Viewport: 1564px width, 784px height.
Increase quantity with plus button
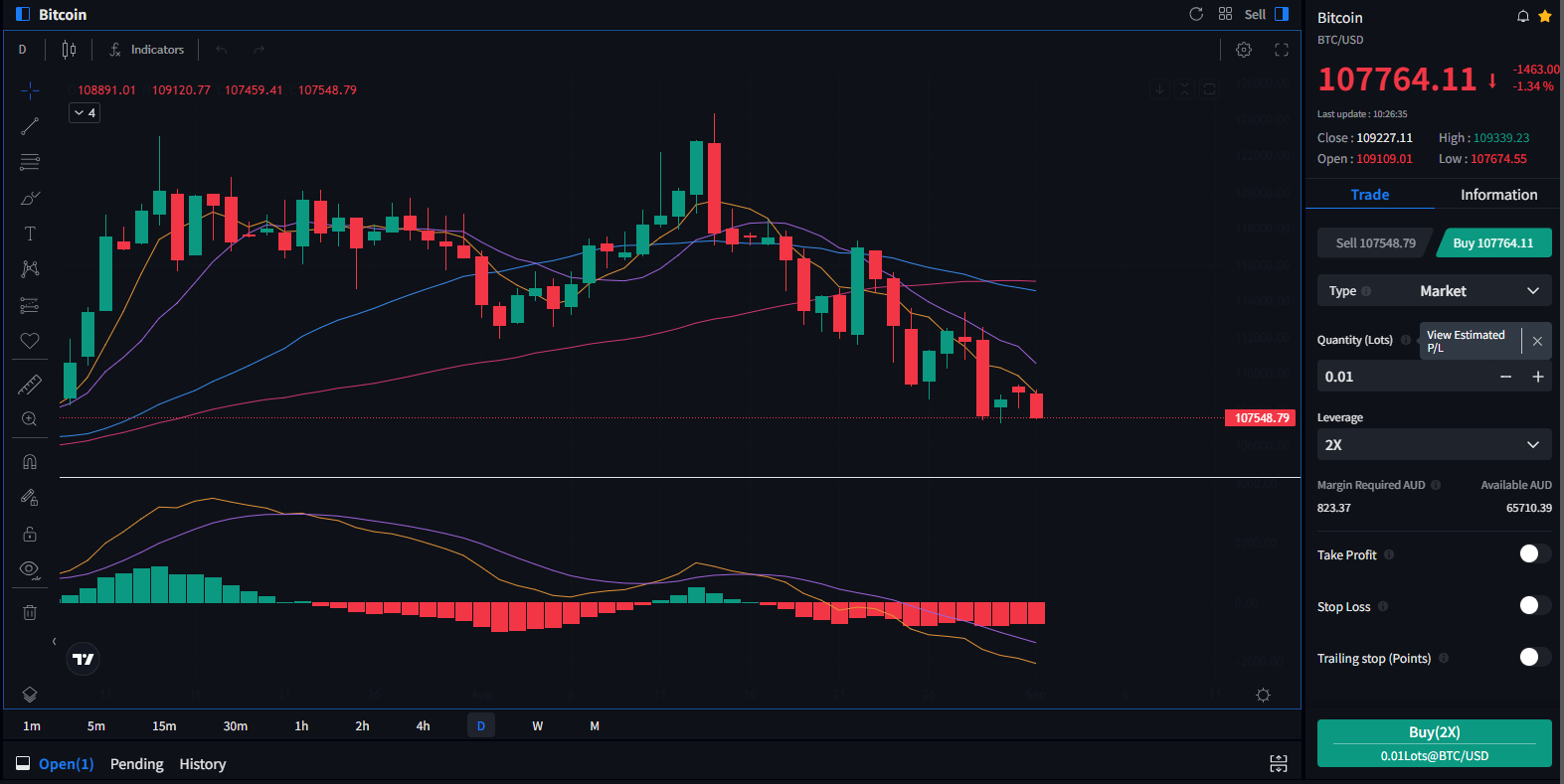coord(1538,377)
